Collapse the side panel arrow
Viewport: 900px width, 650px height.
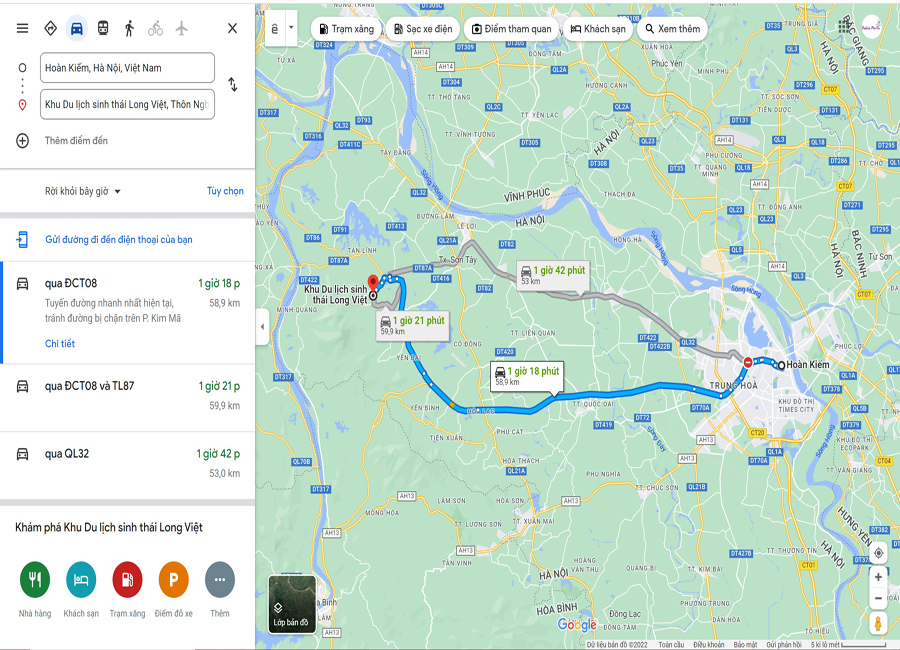coord(262,327)
